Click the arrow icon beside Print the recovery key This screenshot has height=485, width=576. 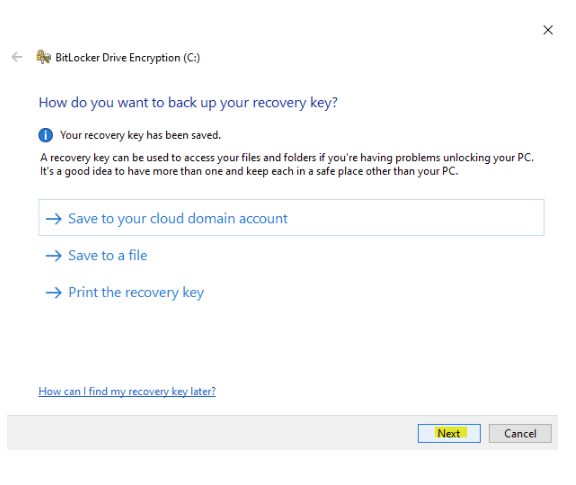(54, 292)
